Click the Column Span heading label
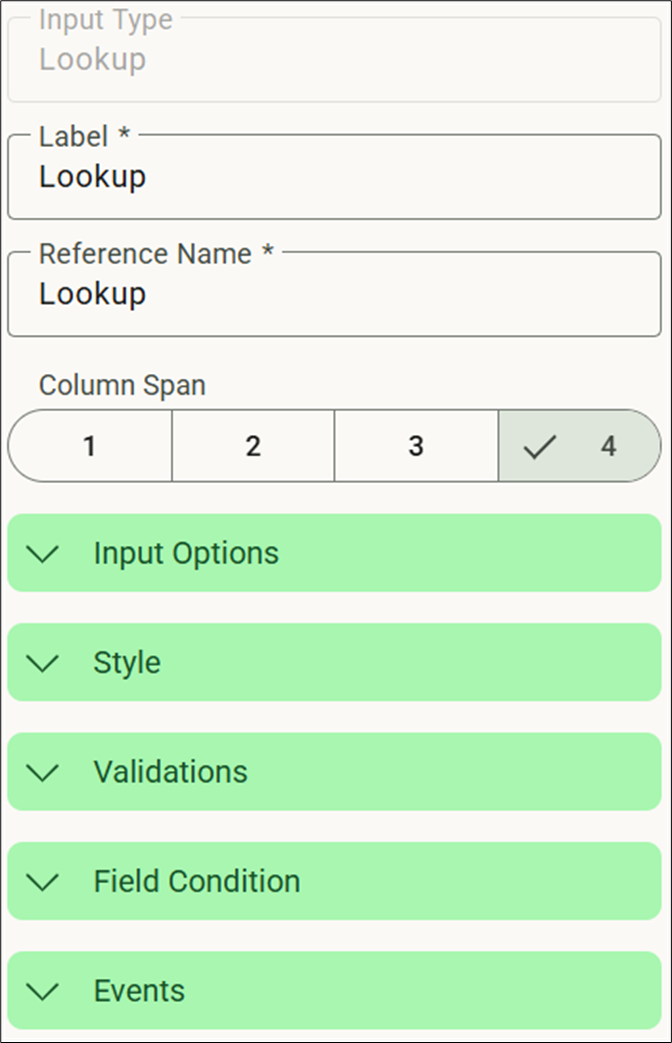Viewport: 672px width, 1043px height. click(x=121, y=385)
